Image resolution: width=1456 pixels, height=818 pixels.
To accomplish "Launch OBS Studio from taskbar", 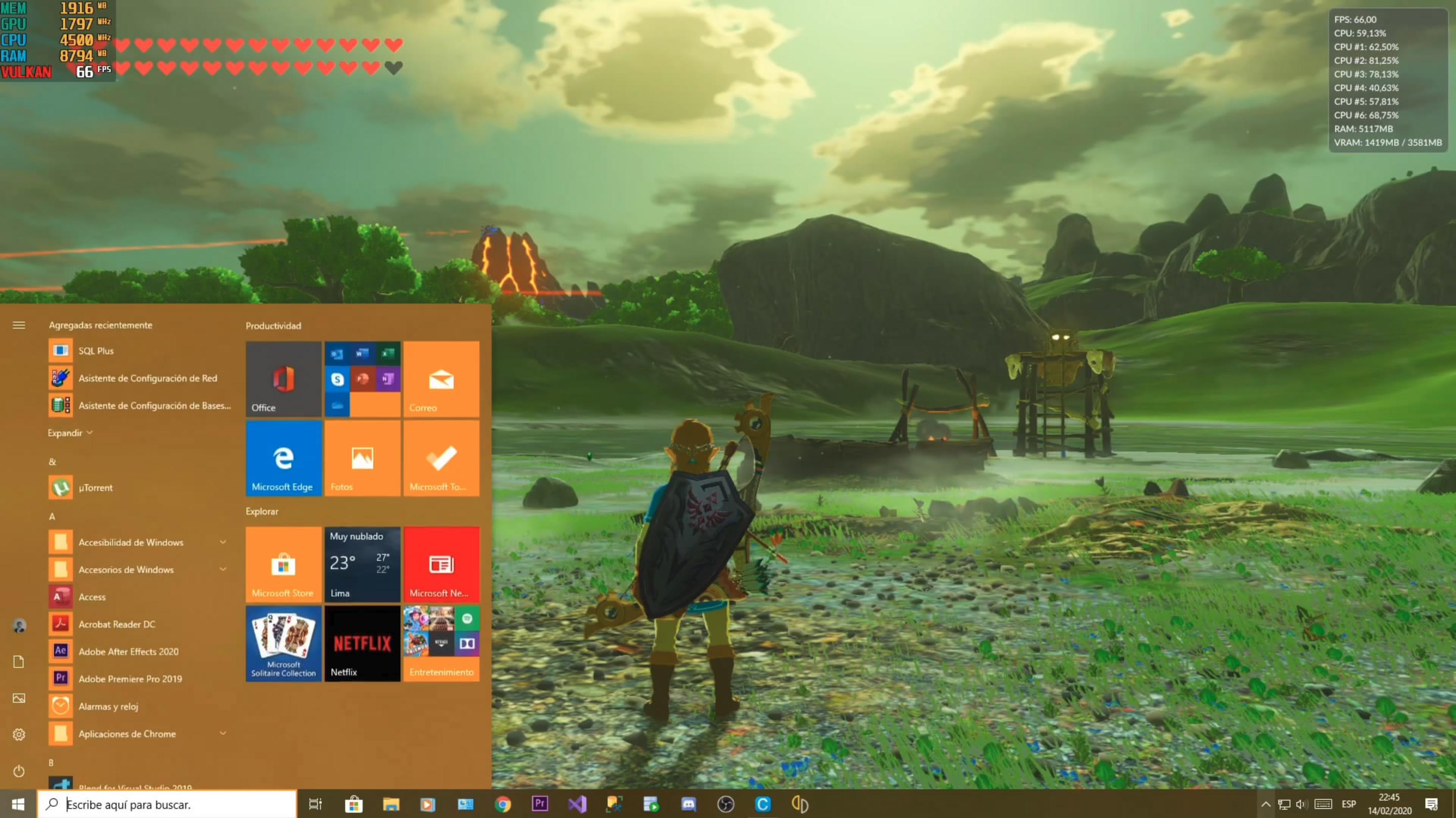I will (726, 804).
